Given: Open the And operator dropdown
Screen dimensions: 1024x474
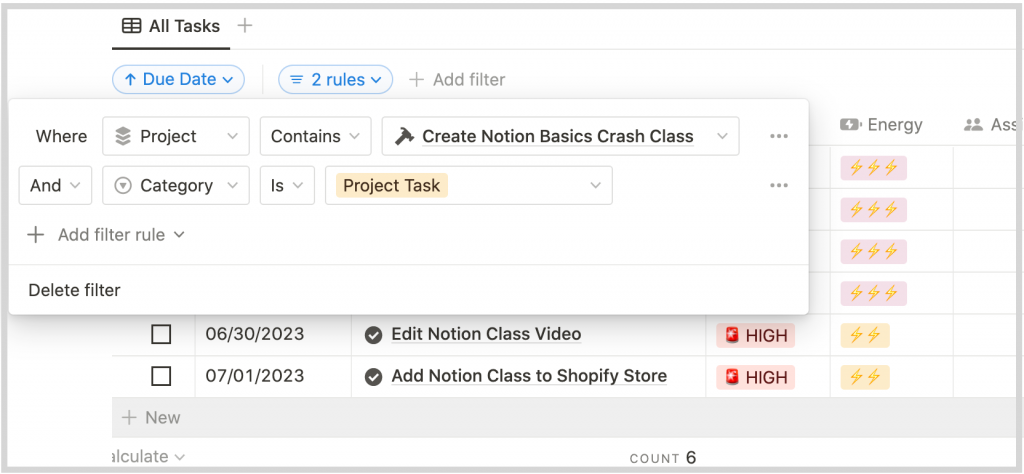Looking at the screenshot, I should coord(55,185).
